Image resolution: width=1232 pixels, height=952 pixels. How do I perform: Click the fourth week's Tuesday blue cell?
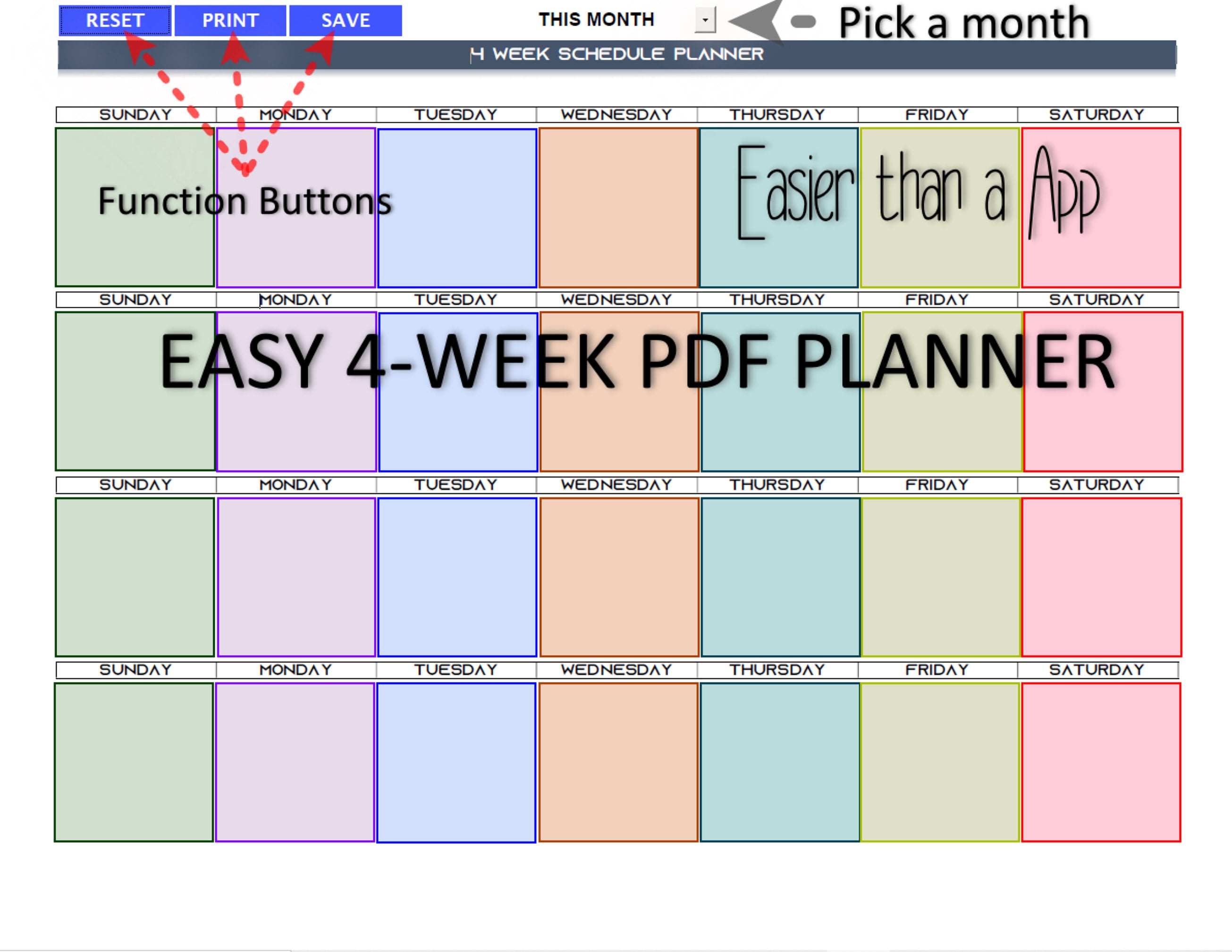click(456, 763)
